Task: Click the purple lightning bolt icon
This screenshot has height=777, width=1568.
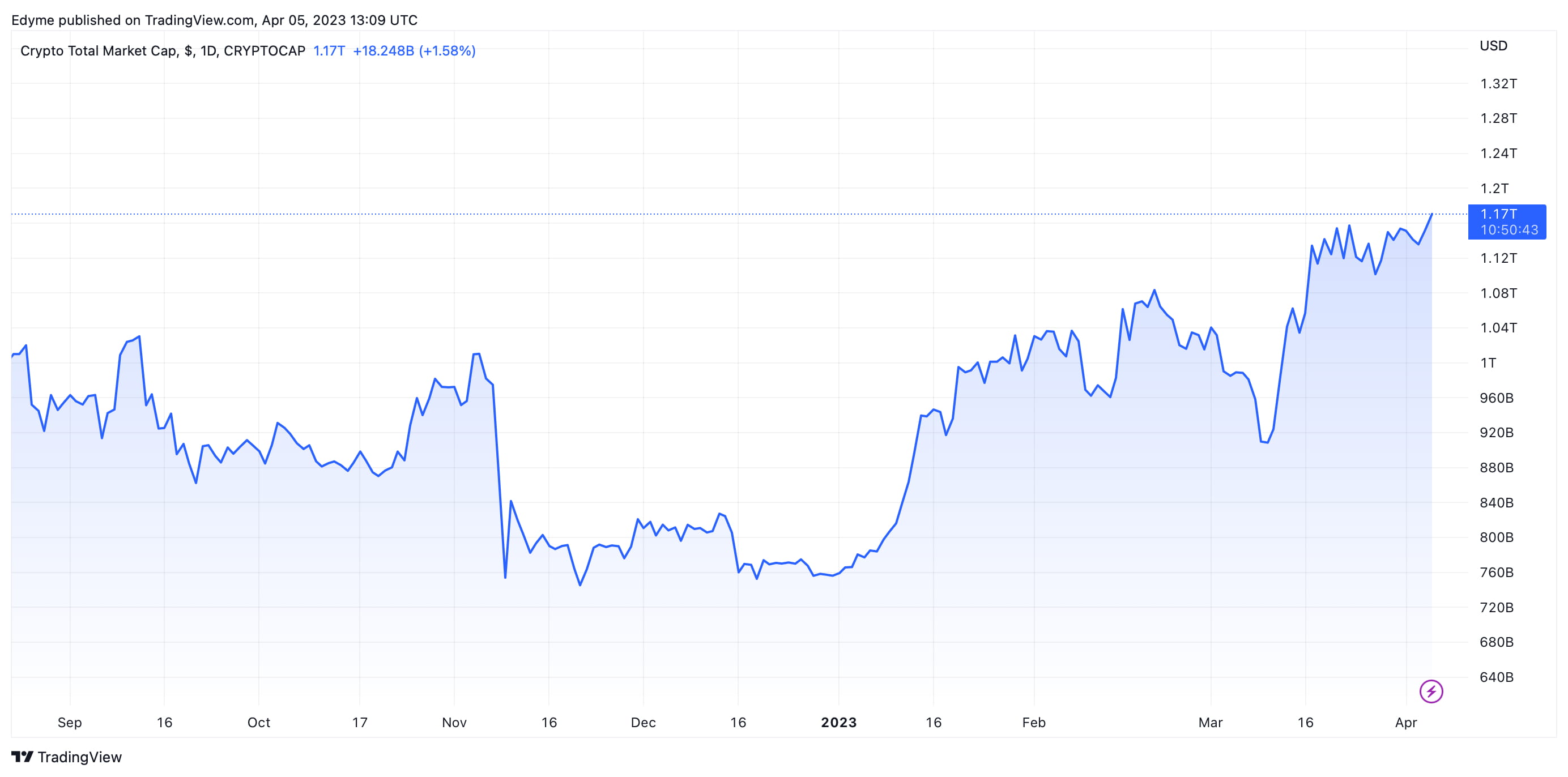Action: (x=1430, y=691)
